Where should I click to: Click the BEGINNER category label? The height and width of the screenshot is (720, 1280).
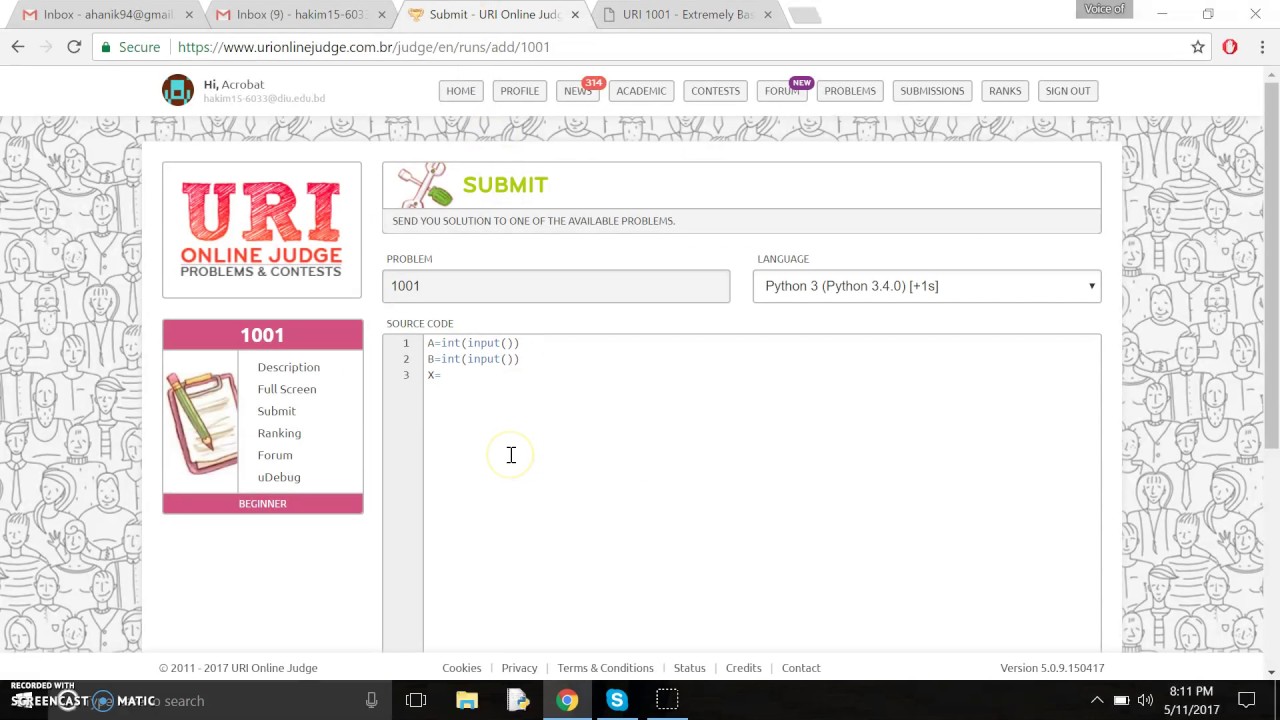(263, 504)
